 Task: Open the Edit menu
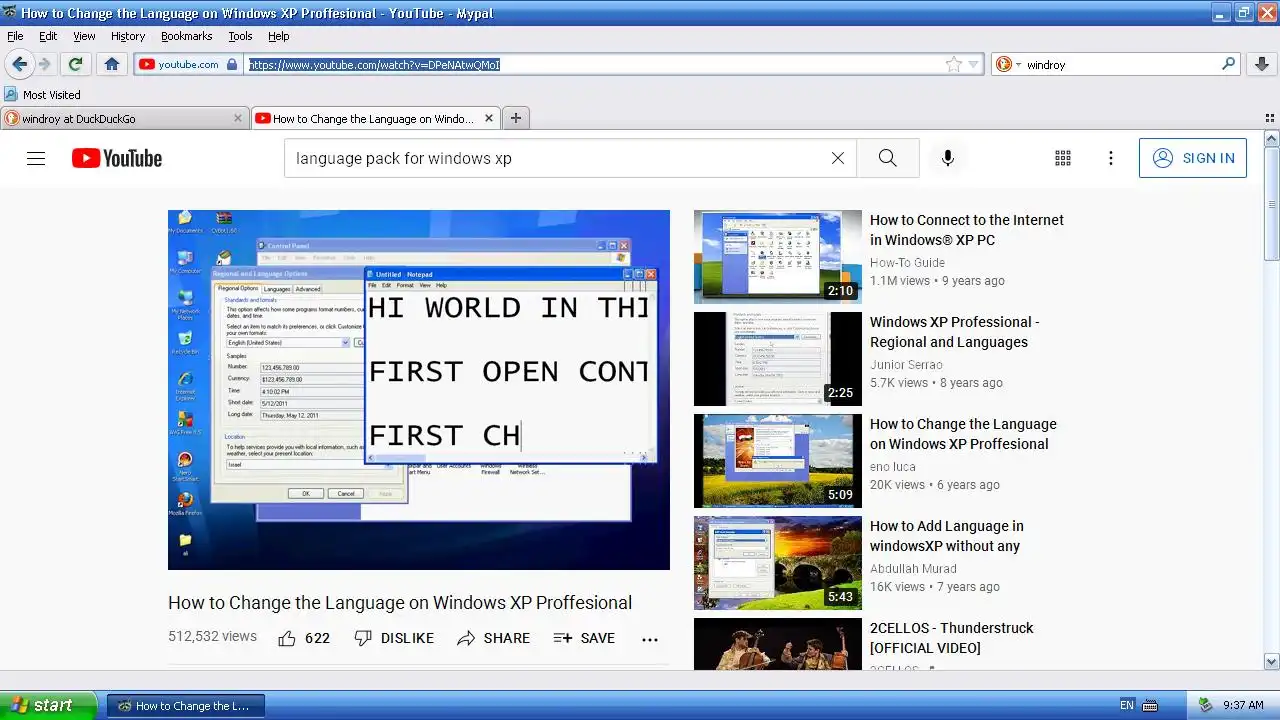pos(48,36)
